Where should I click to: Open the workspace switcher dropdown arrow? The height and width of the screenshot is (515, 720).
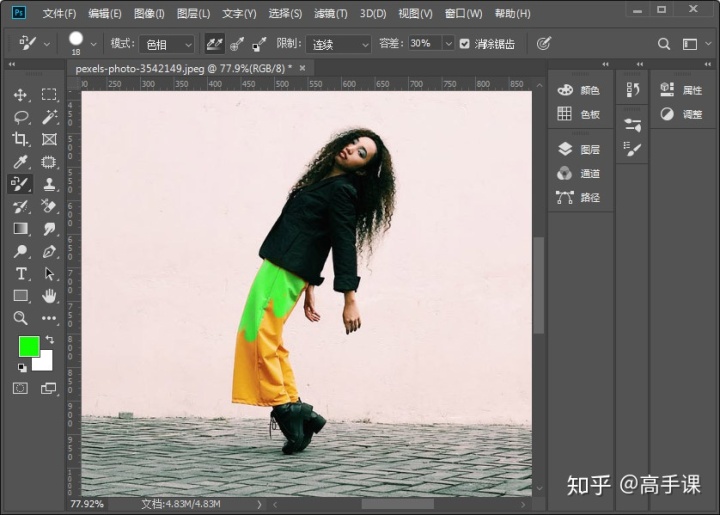(x=709, y=44)
